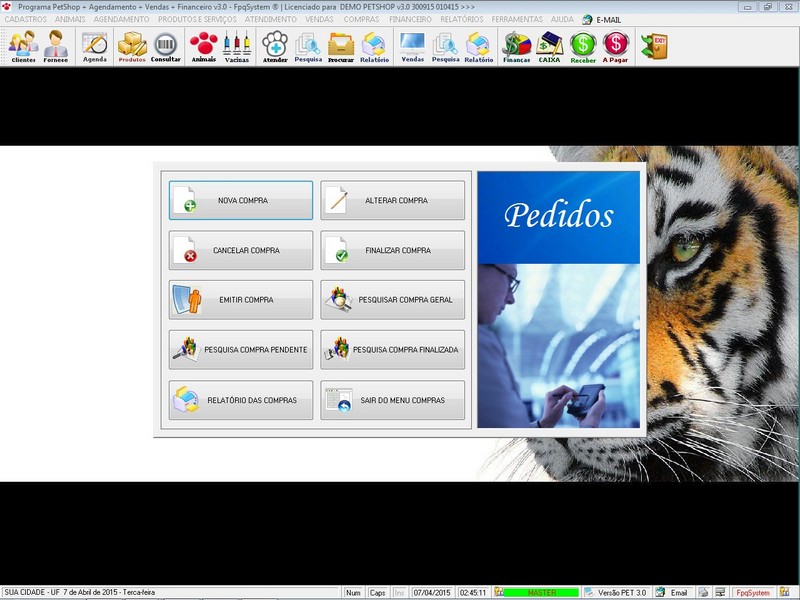Click the E-MAIL icon in menu bar
This screenshot has width=800, height=600.
pos(587,19)
